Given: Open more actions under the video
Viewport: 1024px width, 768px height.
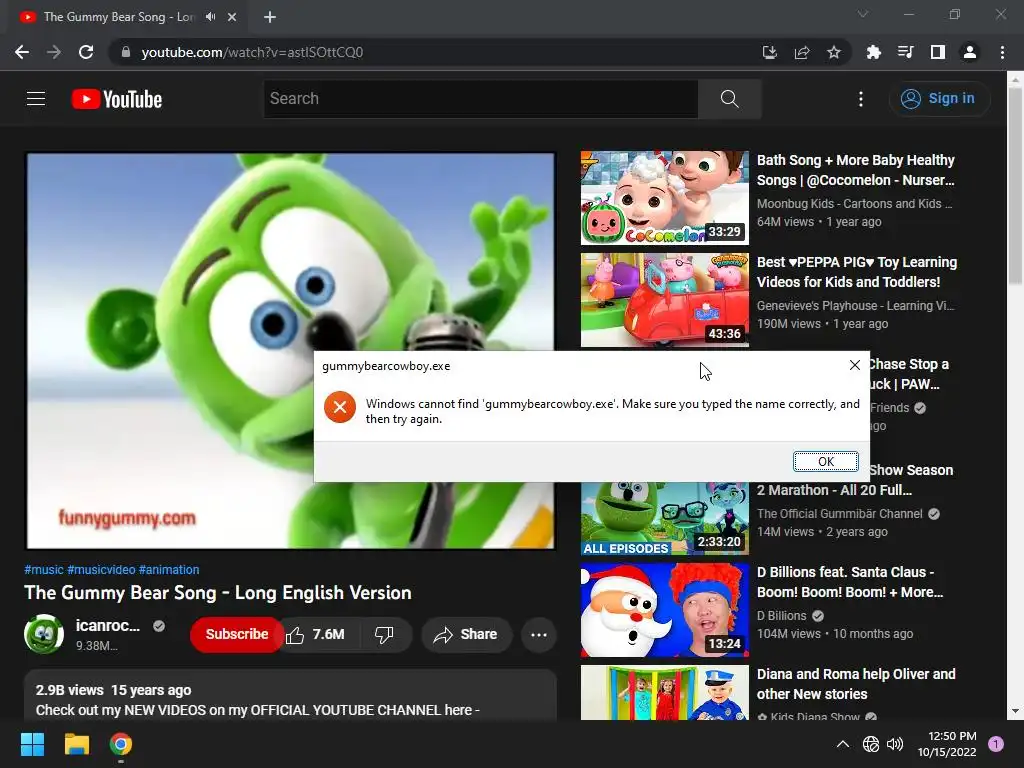Looking at the screenshot, I should pos(539,634).
